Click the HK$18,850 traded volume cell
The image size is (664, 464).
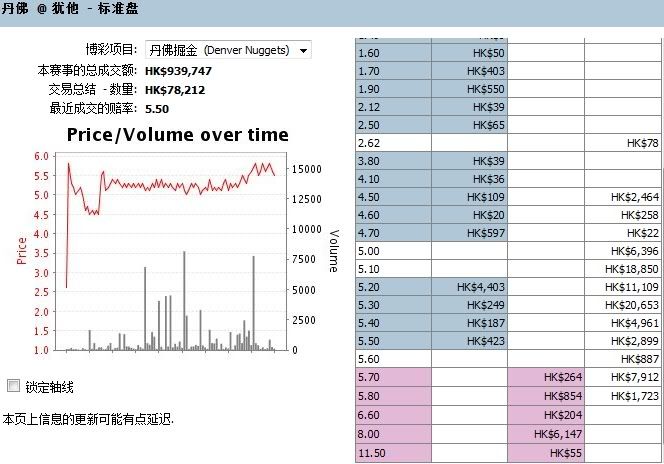pos(627,269)
